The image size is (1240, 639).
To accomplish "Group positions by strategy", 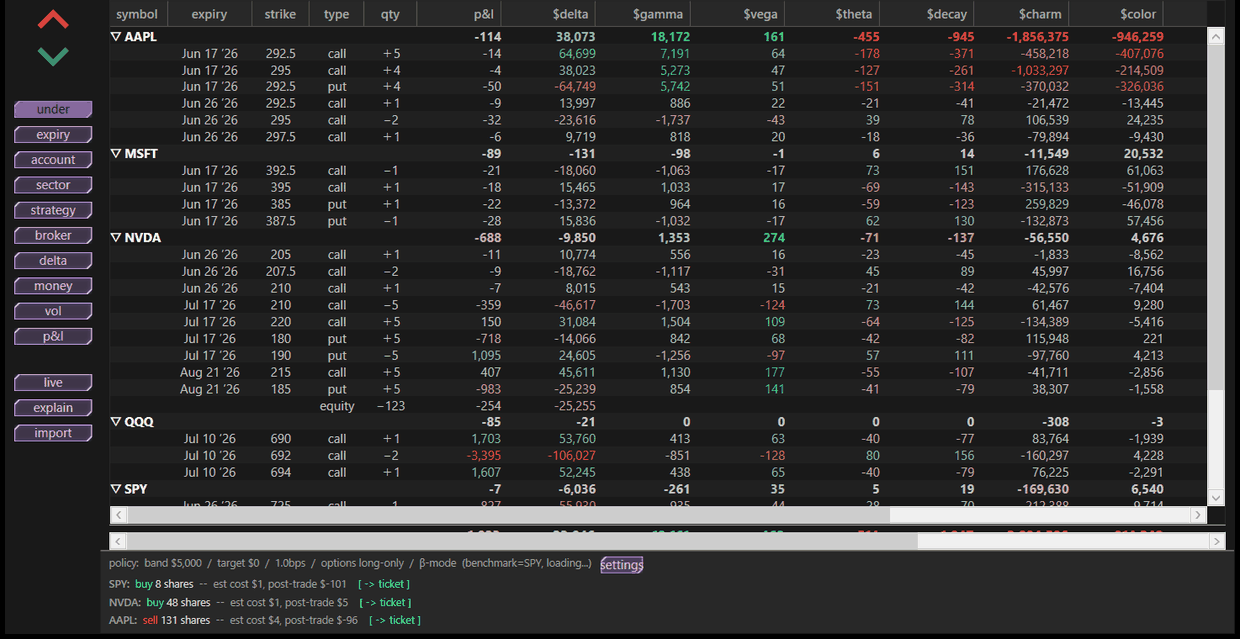I will pyautogui.click(x=53, y=210).
